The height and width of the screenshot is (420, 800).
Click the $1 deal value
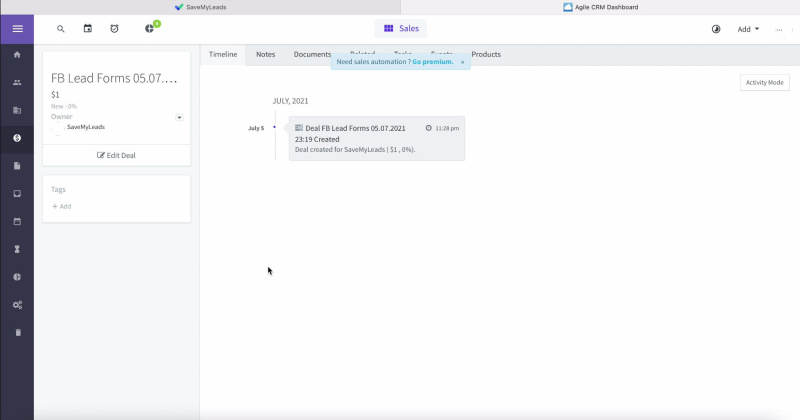55,94
